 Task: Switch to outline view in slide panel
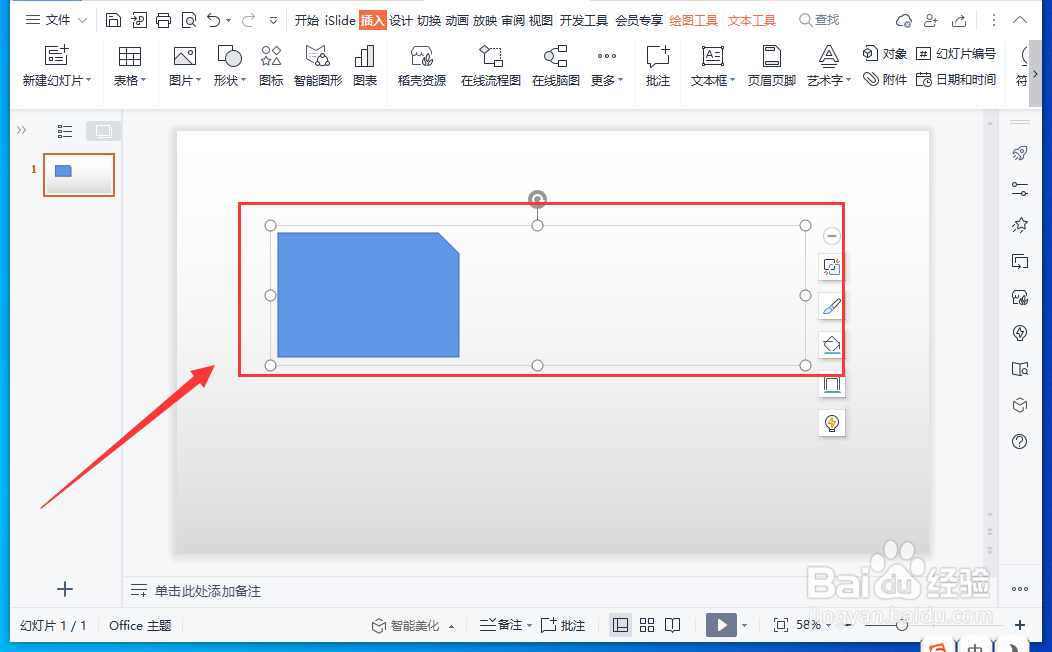(64, 131)
